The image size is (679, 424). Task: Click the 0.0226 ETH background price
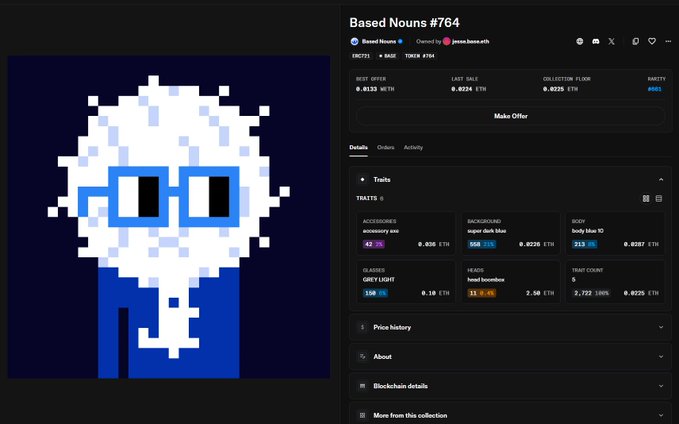tap(537, 244)
